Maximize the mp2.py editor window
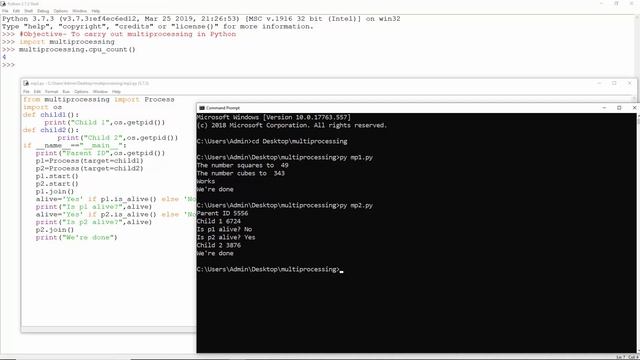 coord(614,83)
